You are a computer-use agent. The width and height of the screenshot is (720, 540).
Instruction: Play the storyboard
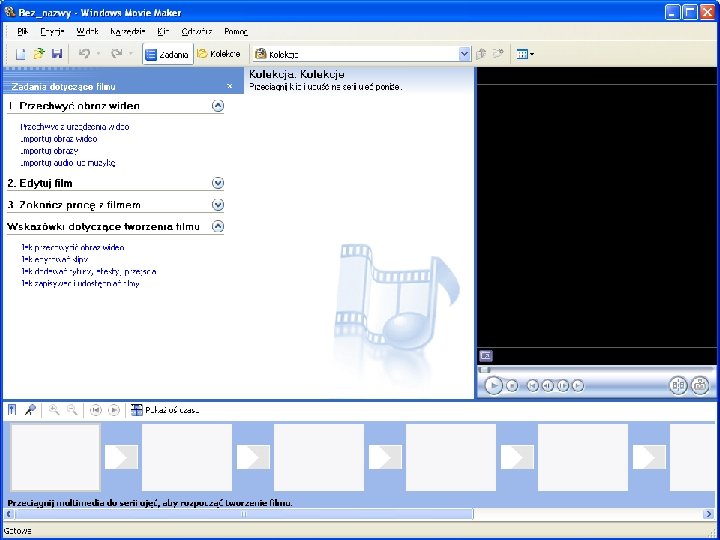(114, 410)
